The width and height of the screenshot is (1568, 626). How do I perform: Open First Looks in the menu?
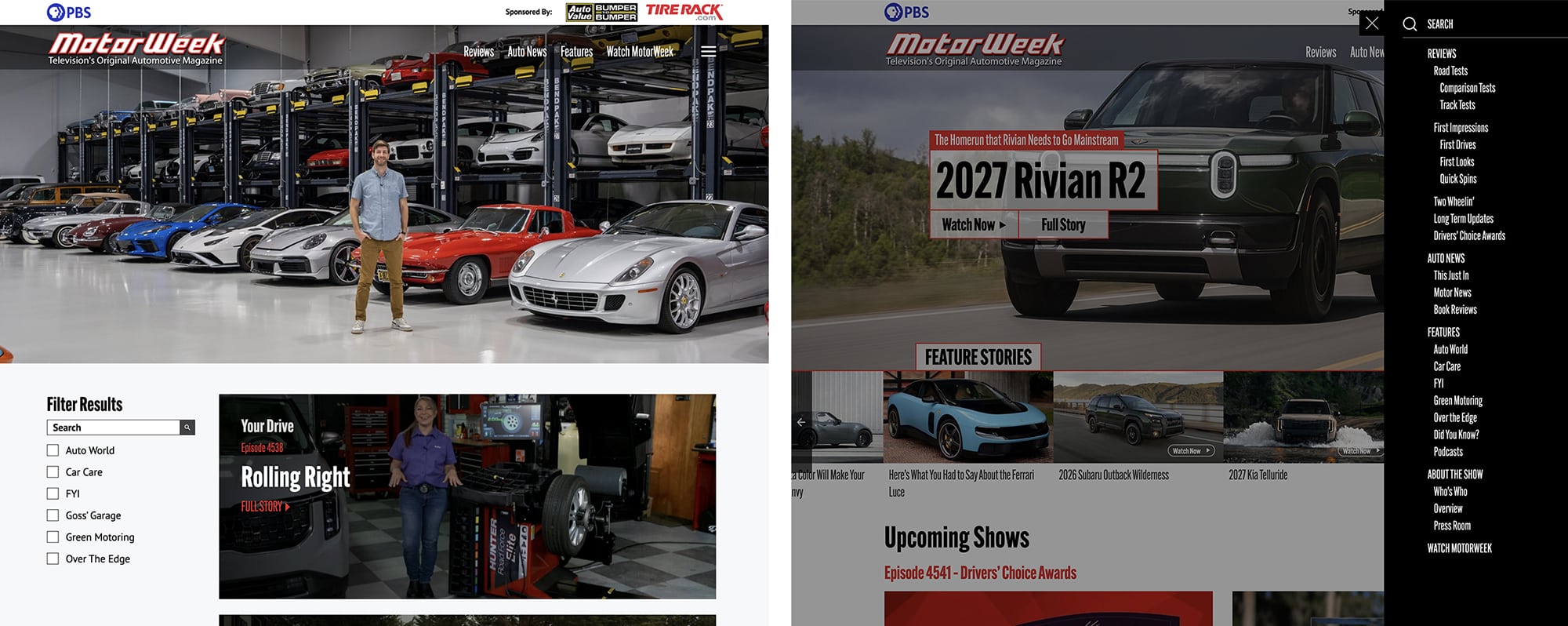tap(1457, 162)
